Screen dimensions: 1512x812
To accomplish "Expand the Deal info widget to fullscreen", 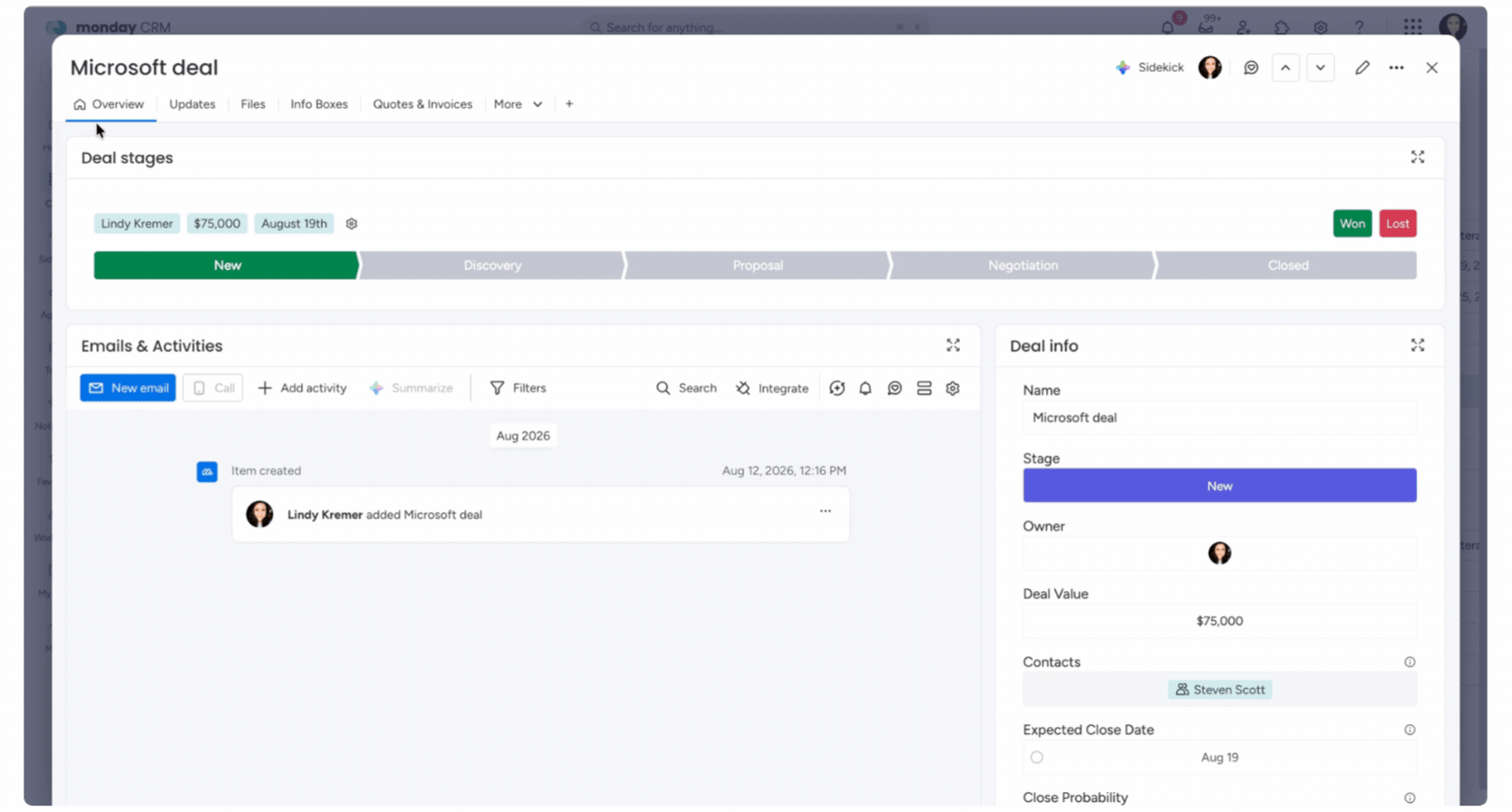I will [1418, 345].
